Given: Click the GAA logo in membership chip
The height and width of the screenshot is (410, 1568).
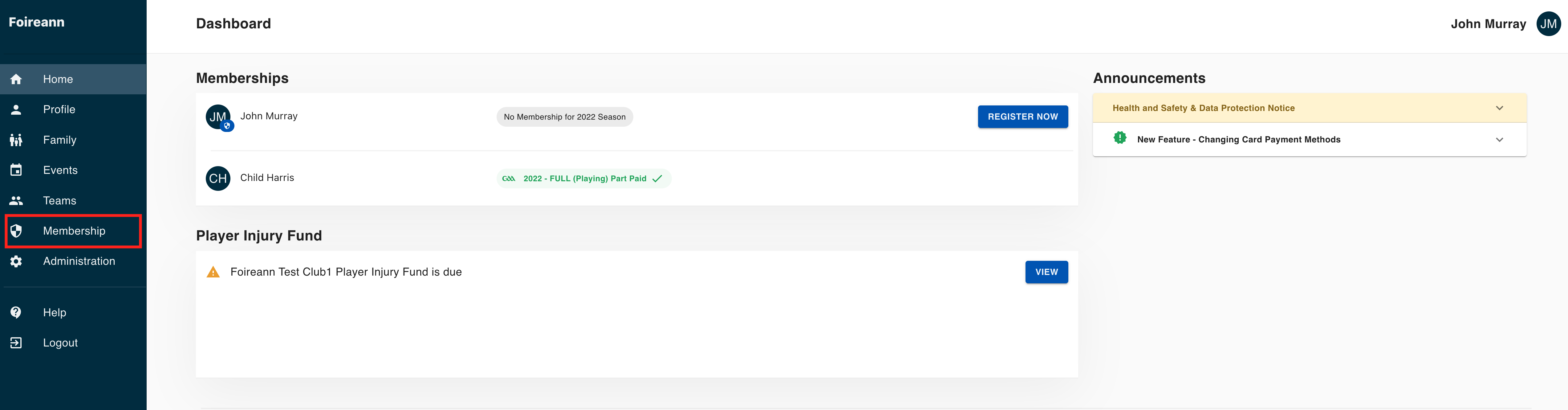Looking at the screenshot, I should coord(509,178).
